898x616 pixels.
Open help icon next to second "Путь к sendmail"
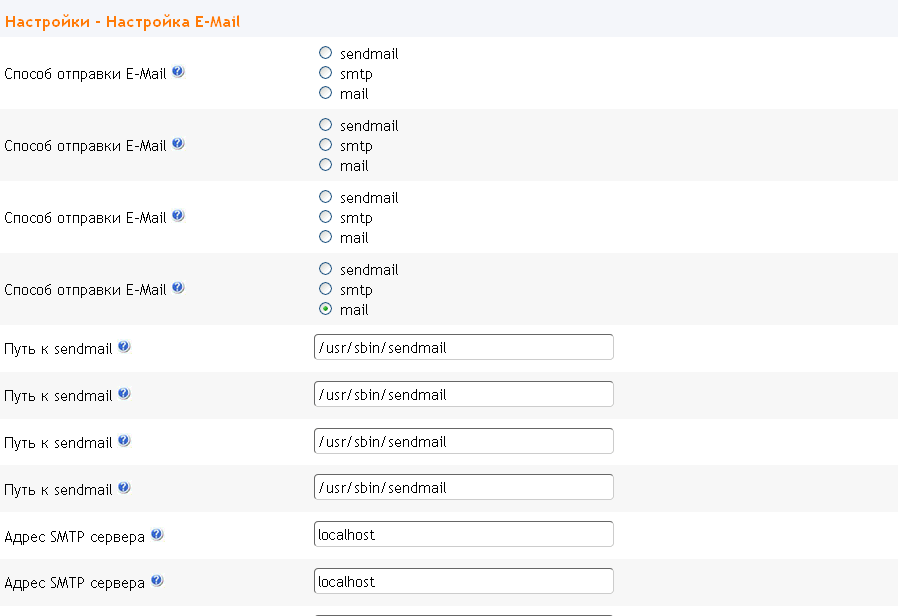tap(124, 394)
